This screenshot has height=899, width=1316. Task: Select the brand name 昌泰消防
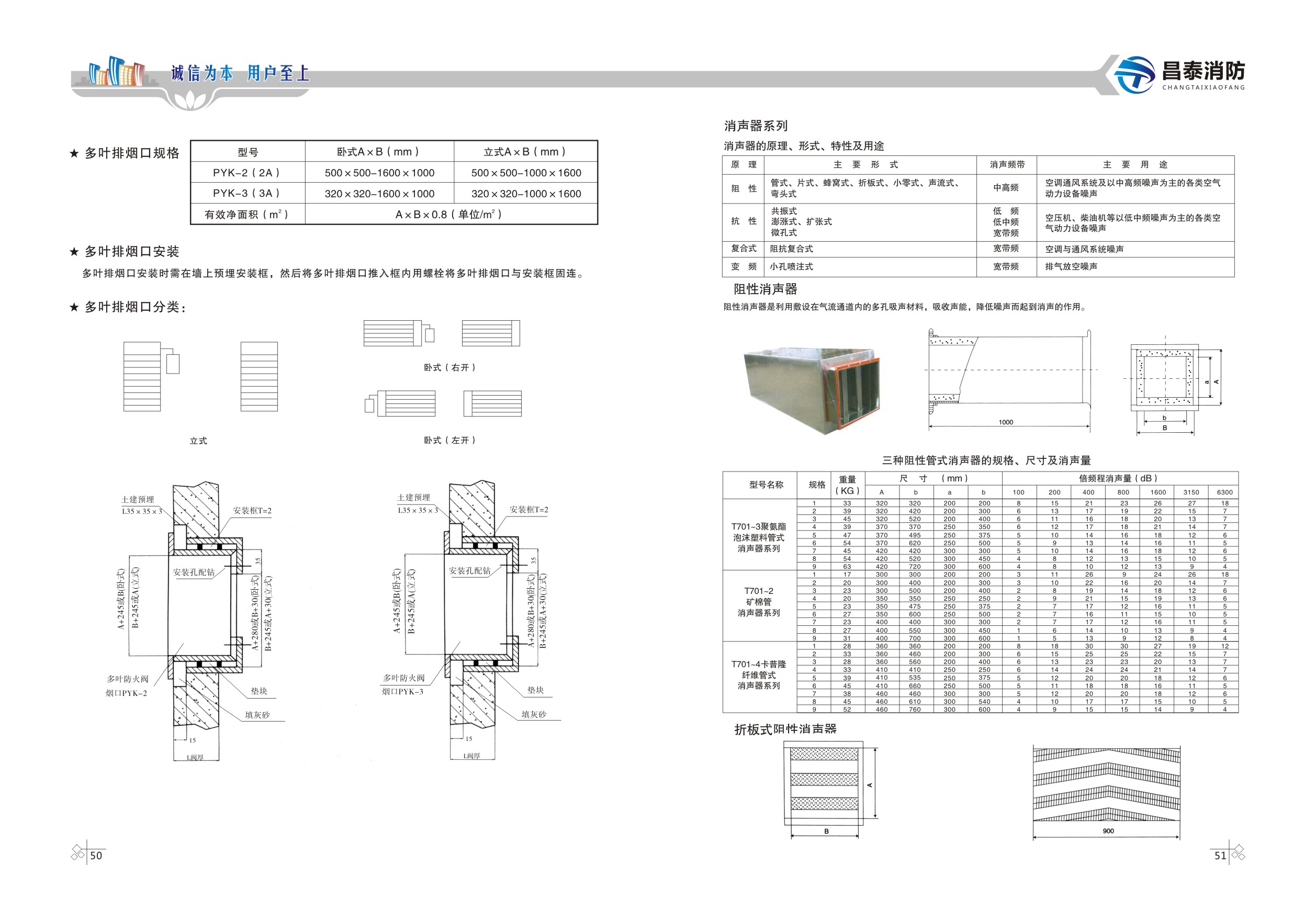pos(1203,71)
